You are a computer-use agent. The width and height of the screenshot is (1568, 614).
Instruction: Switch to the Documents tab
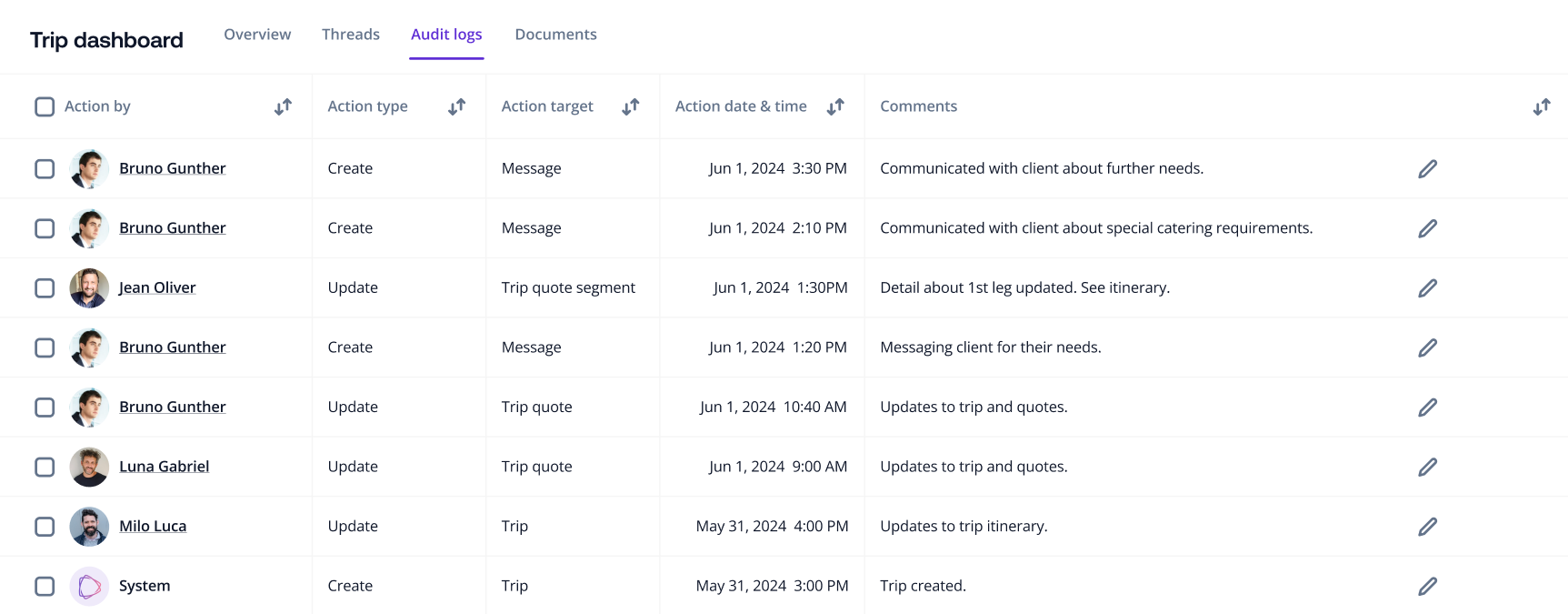point(555,35)
